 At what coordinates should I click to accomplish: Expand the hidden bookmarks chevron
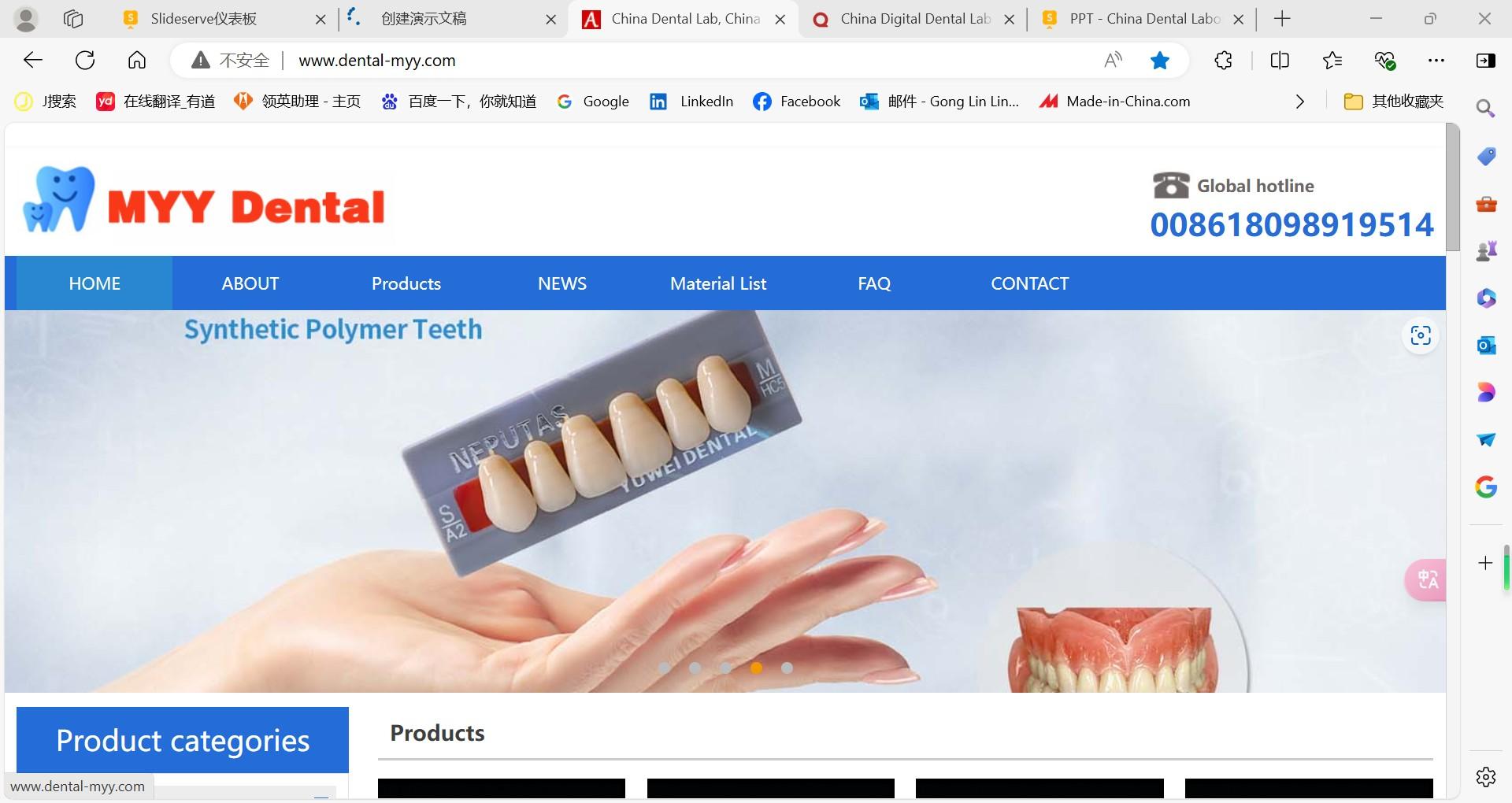(x=1299, y=102)
